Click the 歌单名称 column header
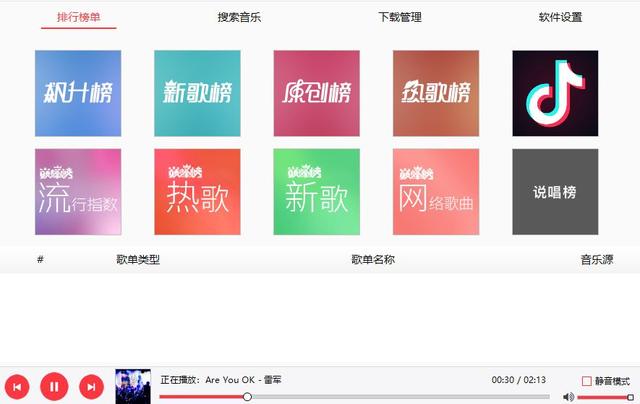 point(373,260)
